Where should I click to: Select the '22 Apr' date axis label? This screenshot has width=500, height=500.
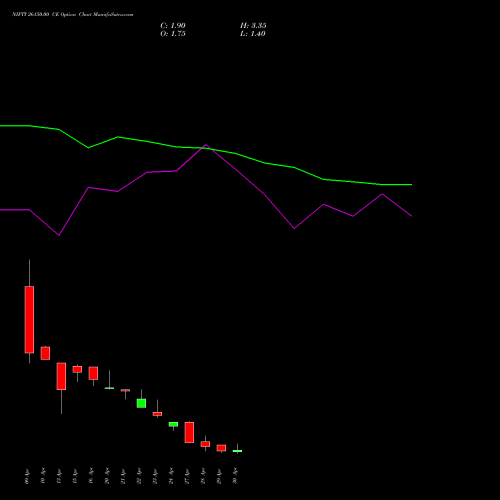pos(139,476)
